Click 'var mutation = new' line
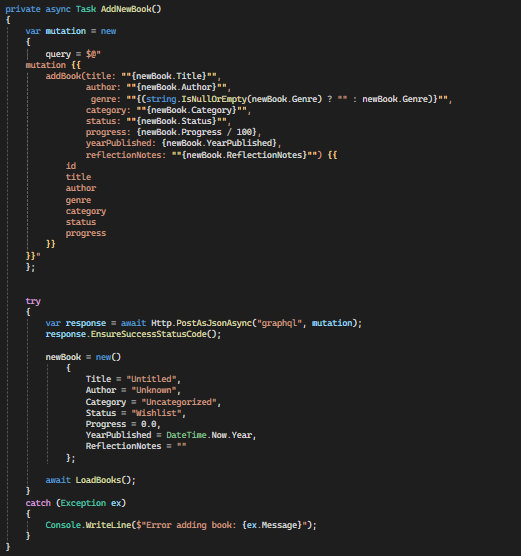The image size is (521, 556). point(71,31)
